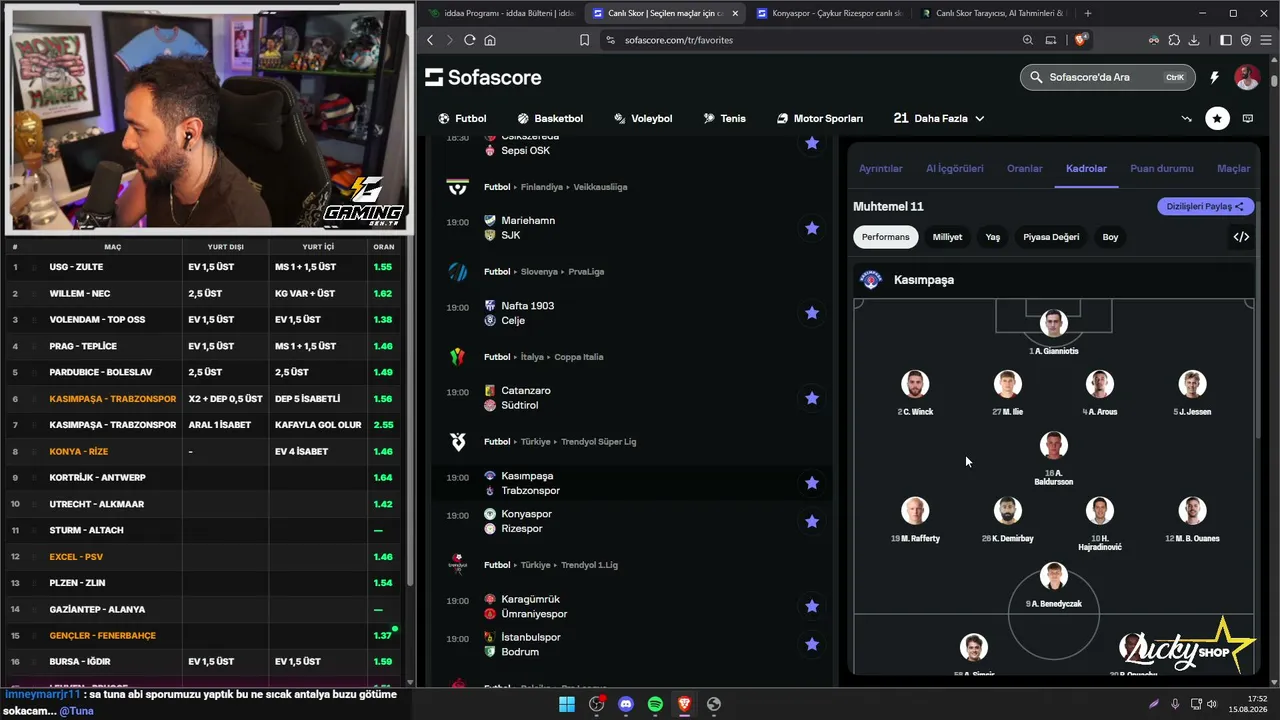Viewport: 1280px width, 720px height.
Task: Click the trend arrow icon beside the favorites star
Action: [1186, 118]
